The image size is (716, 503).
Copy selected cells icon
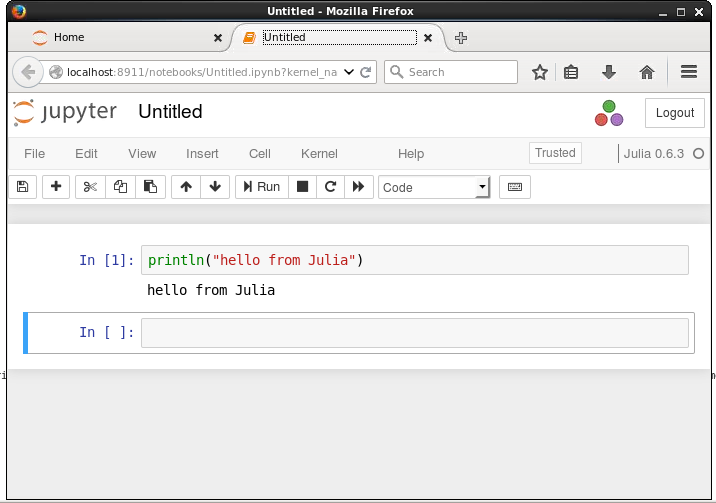[x=121, y=187]
